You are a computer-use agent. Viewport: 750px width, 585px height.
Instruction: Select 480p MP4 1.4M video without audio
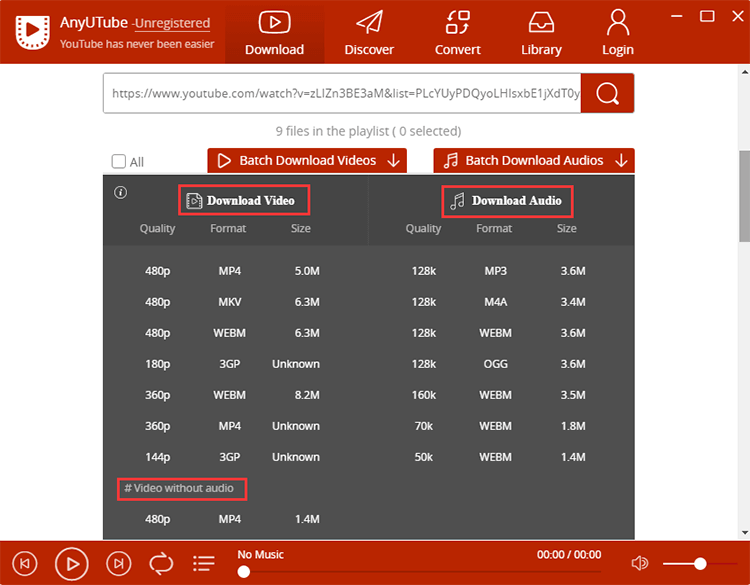(x=232, y=519)
